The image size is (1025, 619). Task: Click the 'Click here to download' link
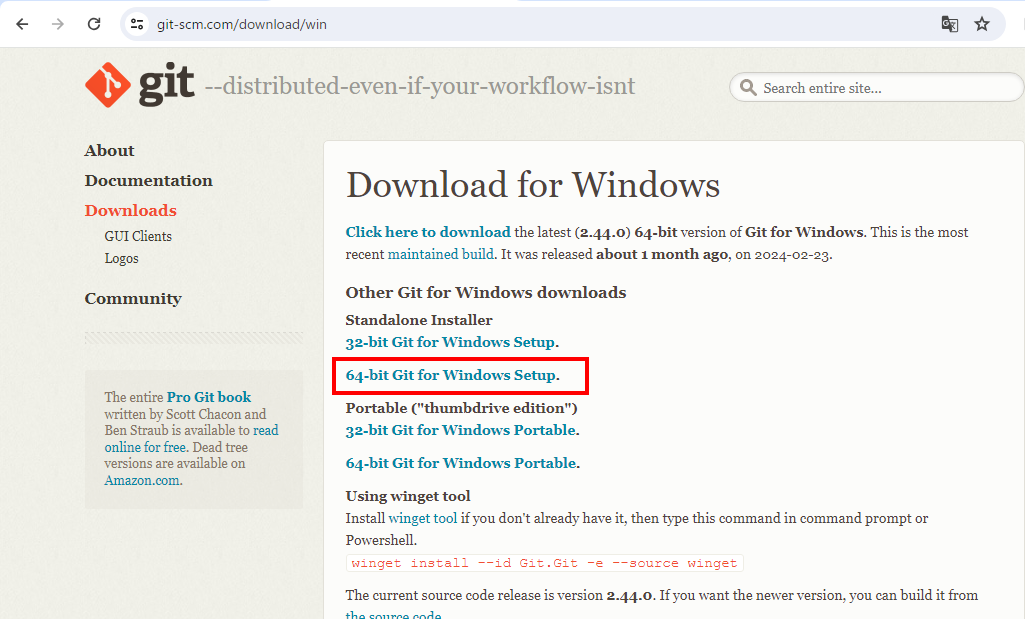(x=428, y=232)
